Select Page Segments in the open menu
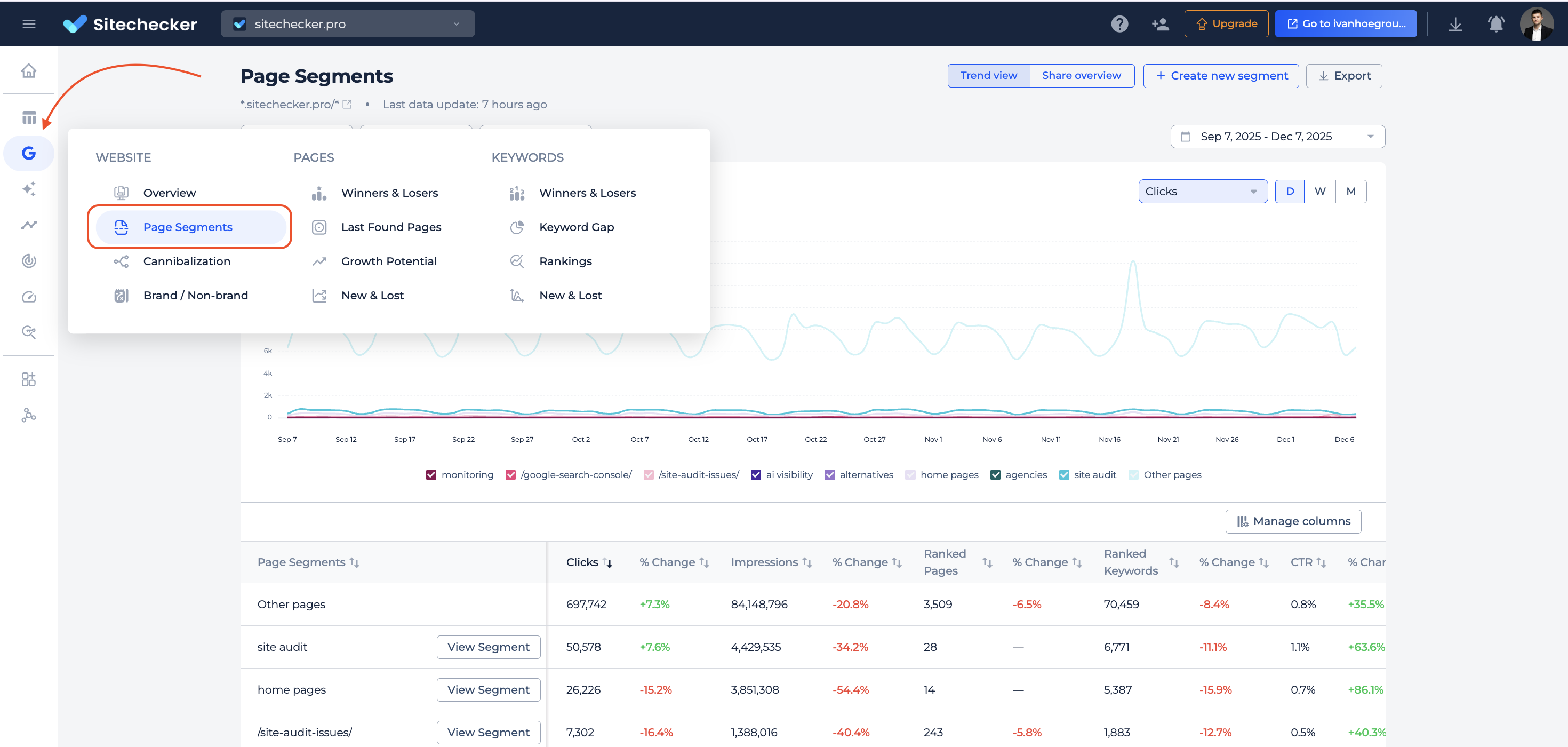Screen dimensions: 1568x747 [188, 226]
